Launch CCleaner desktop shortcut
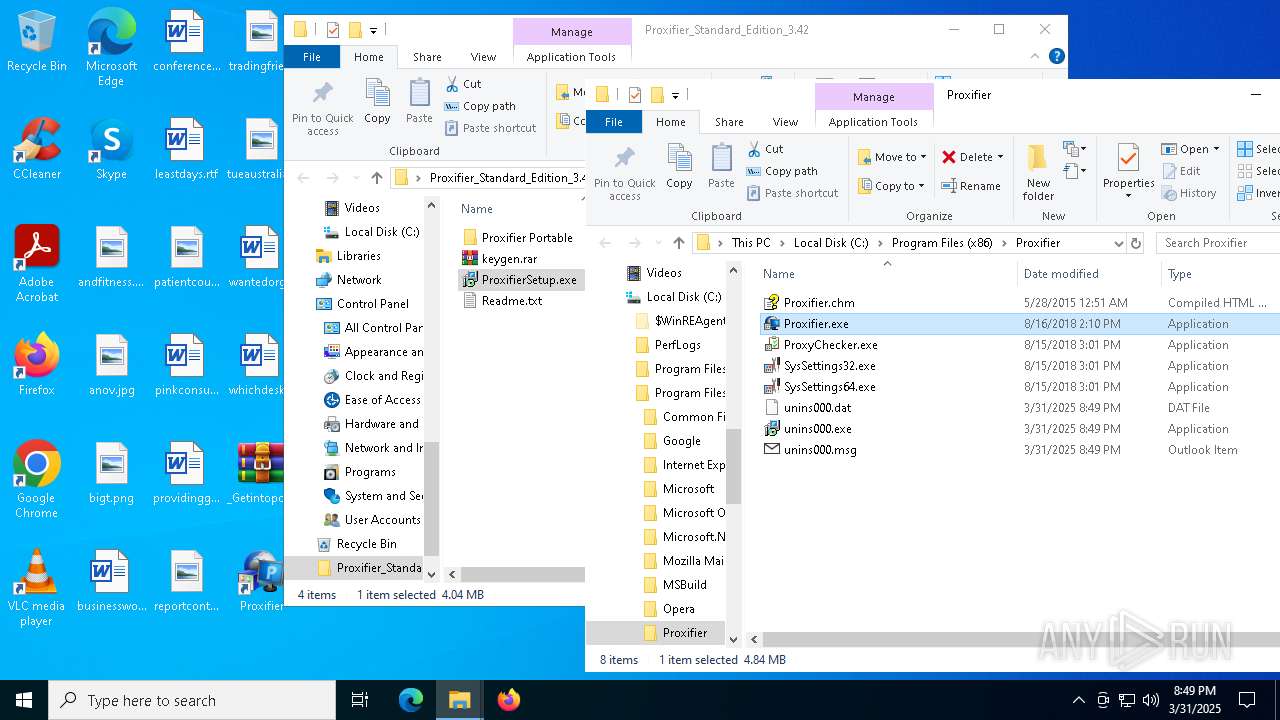1280x720 pixels. pos(36,148)
